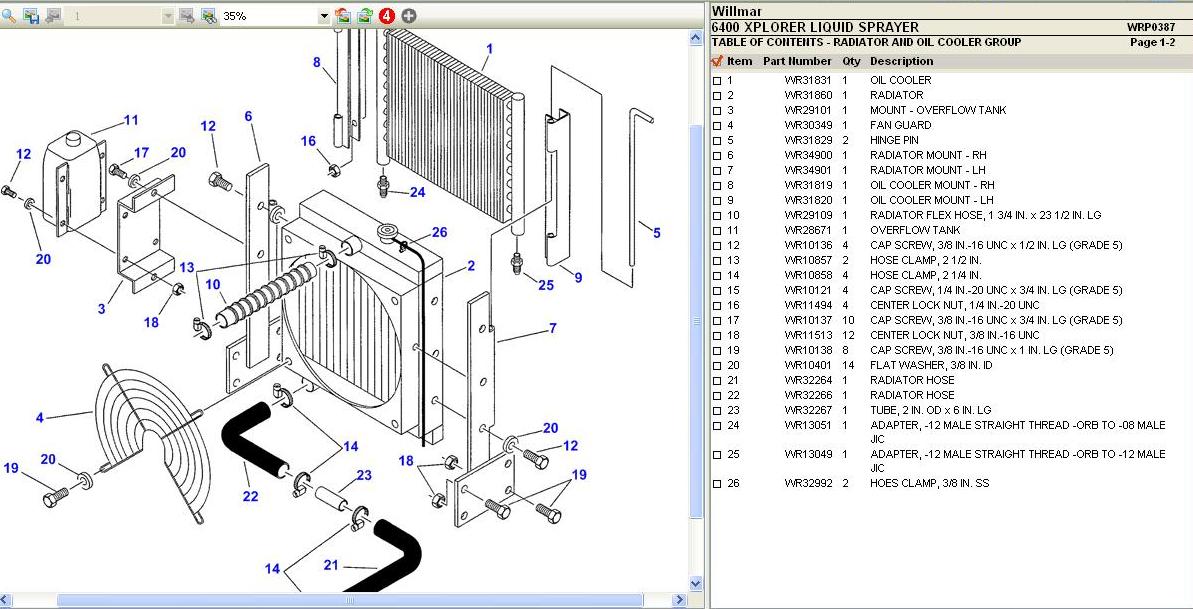
Task: Click the find-in-image binoculars icon
Action: (208, 15)
